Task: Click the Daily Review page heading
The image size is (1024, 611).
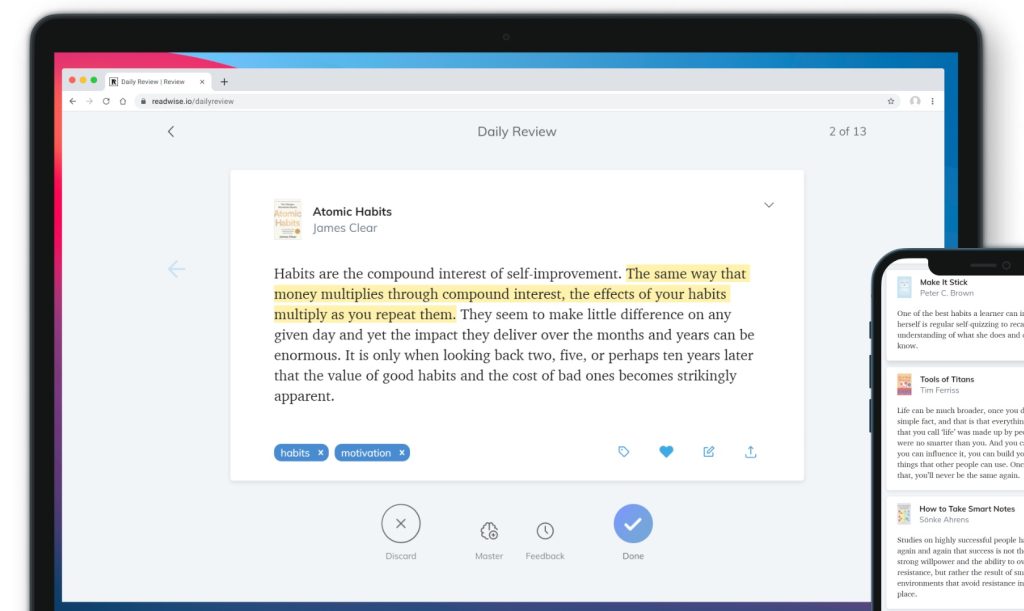Action: pyautogui.click(x=517, y=131)
